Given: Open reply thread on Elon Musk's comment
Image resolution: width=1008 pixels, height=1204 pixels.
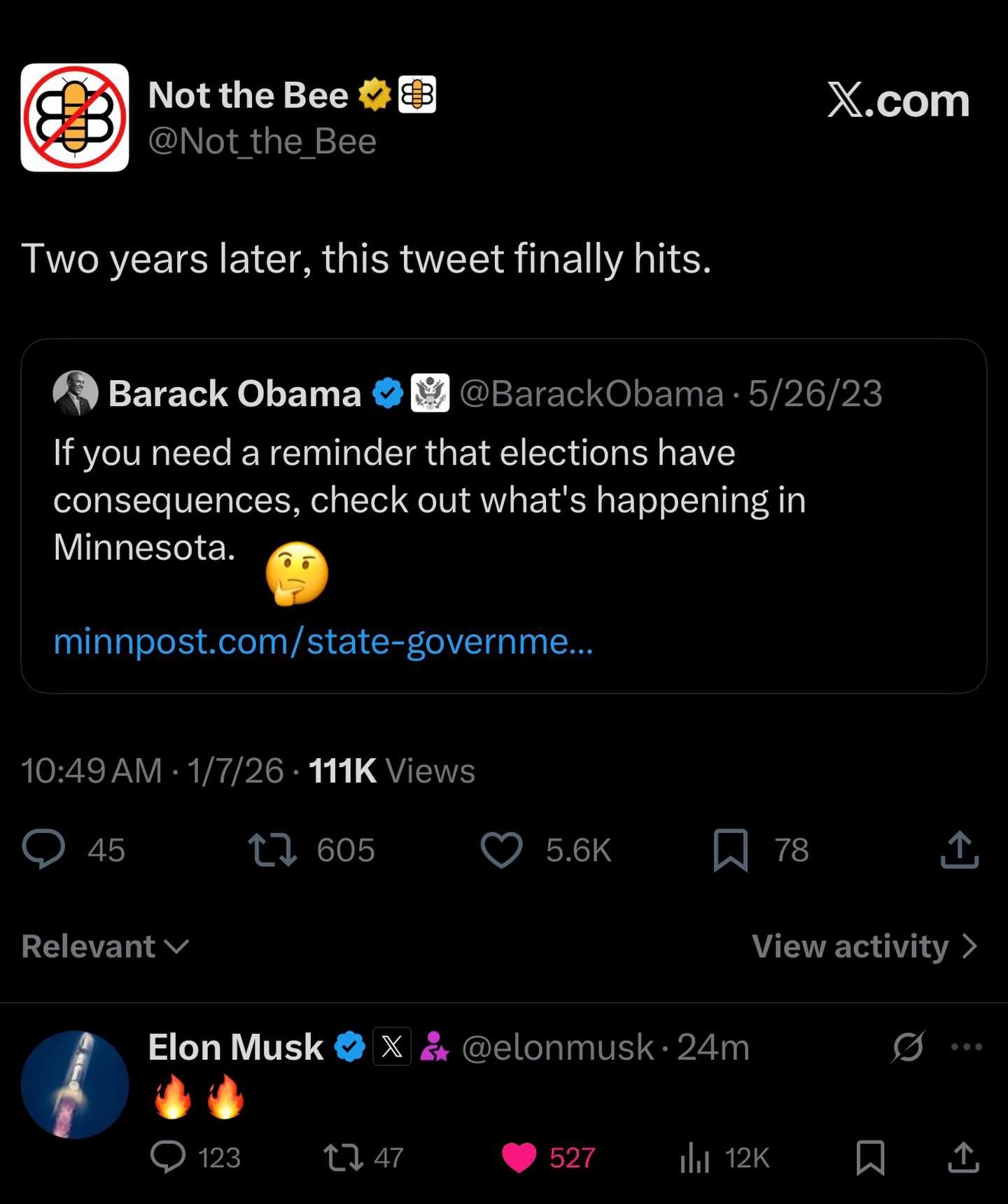Looking at the screenshot, I should pyautogui.click(x=168, y=1157).
